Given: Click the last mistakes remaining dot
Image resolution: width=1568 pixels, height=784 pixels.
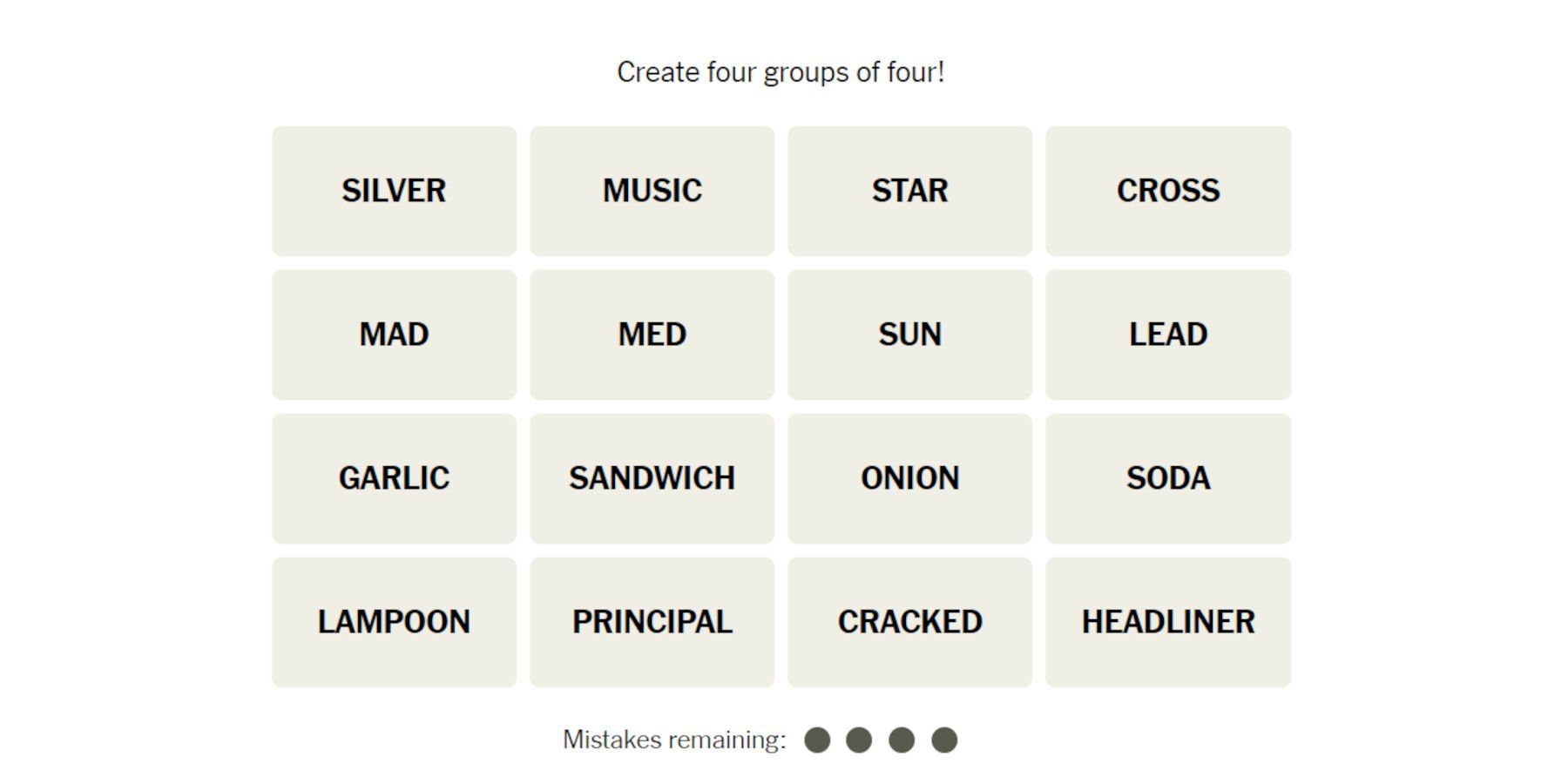Looking at the screenshot, I should [944, 740].
